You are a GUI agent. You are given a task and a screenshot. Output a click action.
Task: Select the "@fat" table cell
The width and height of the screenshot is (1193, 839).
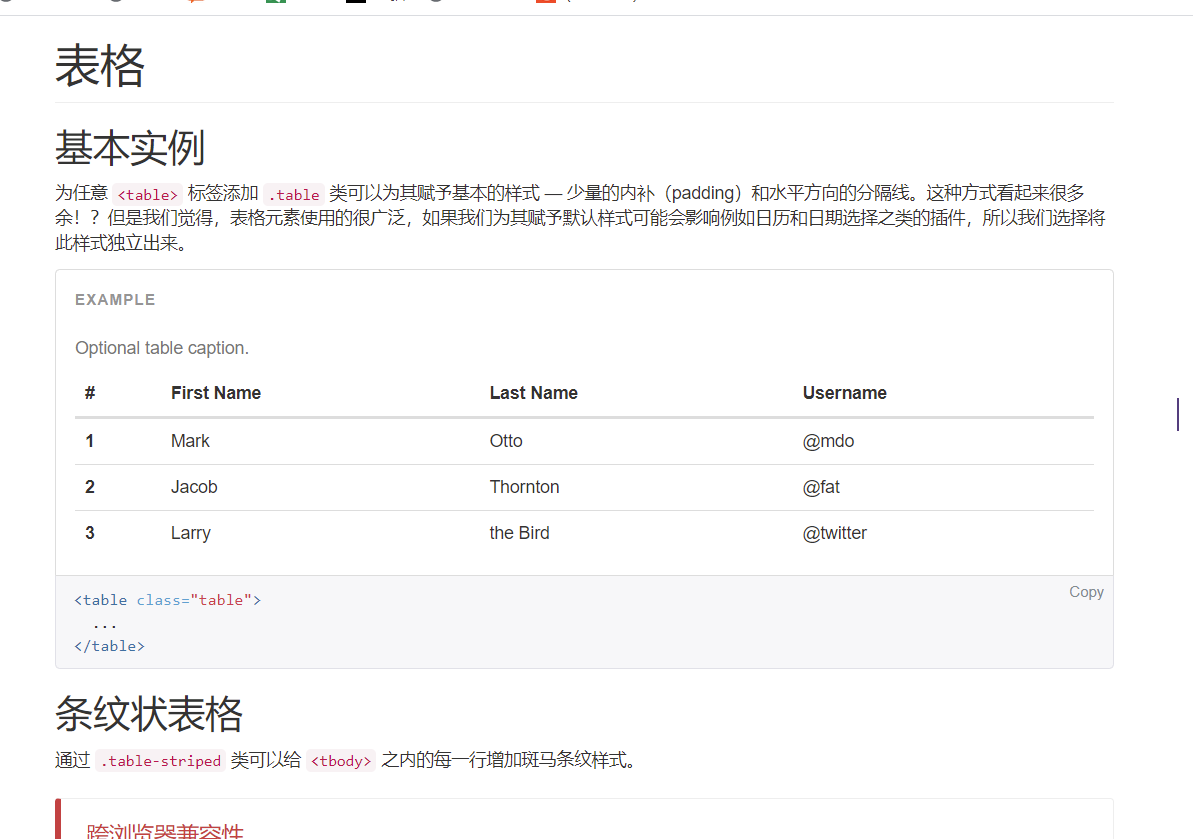821,487
